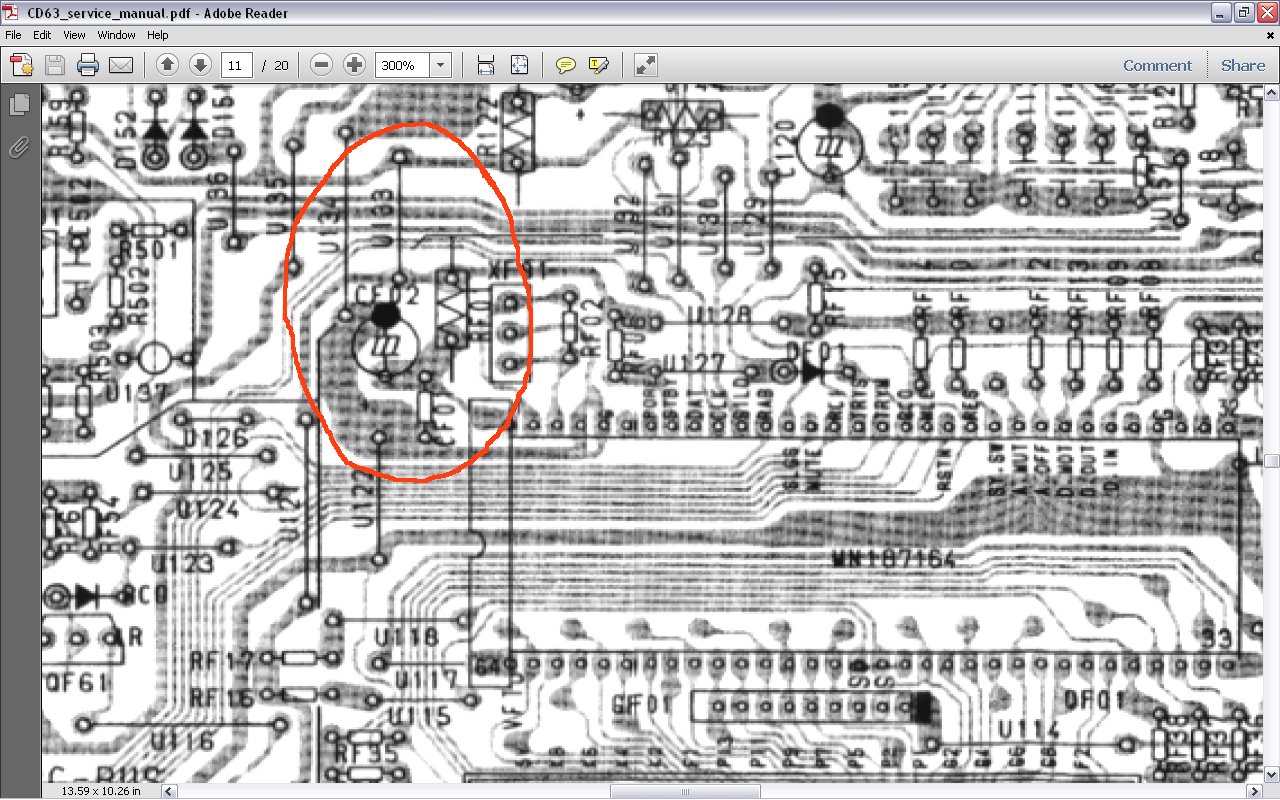Toggle read mode expand icon
The height and width of the screenshot is (800, 1280).
645,65
